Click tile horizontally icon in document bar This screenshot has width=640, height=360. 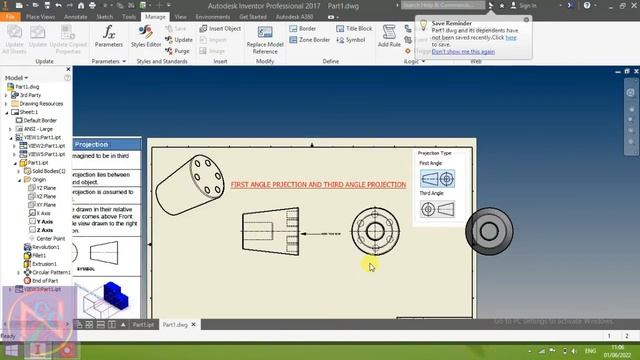[x=100, y=325]
